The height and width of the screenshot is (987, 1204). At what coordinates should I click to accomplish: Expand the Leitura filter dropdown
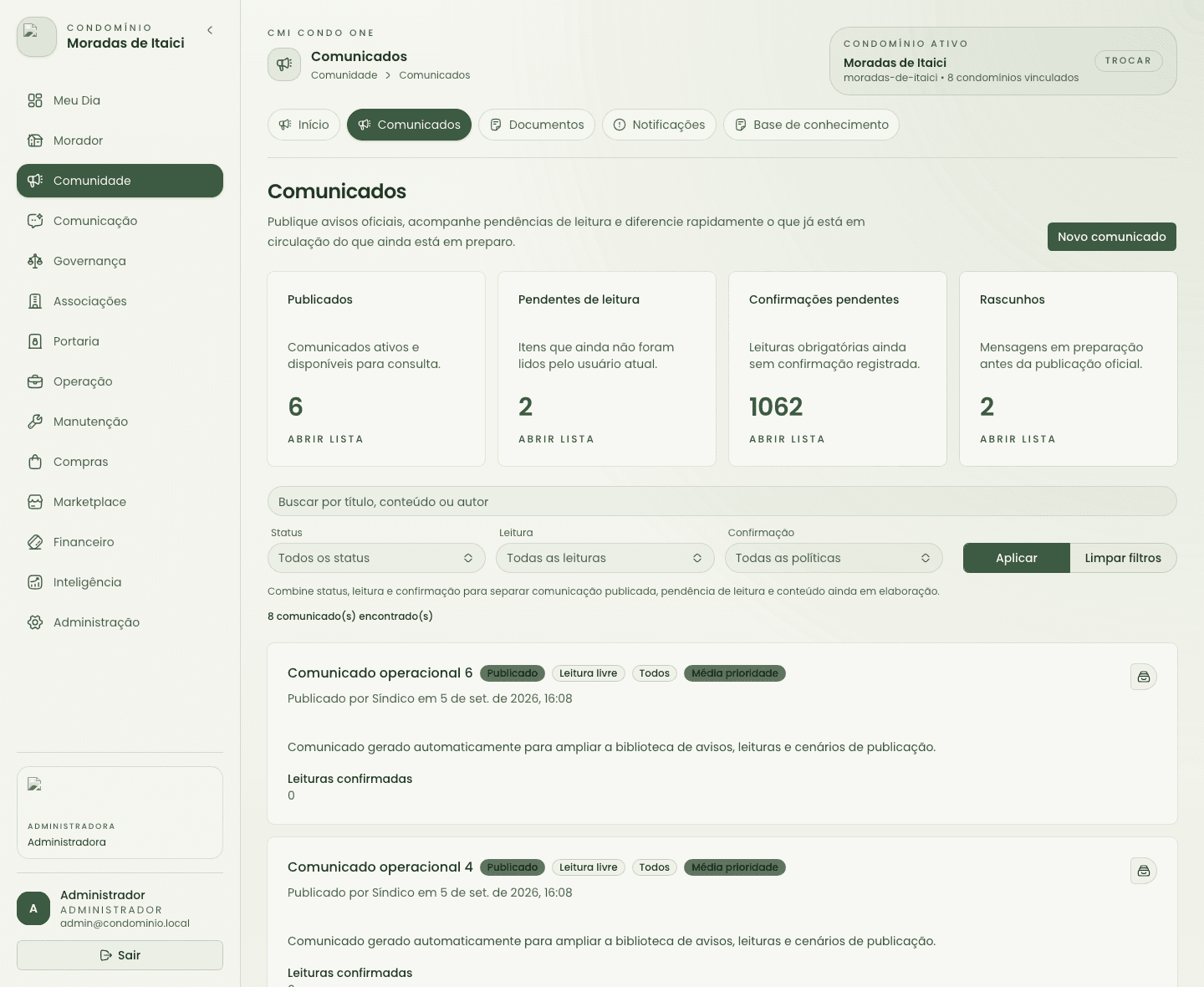(605, 558)
